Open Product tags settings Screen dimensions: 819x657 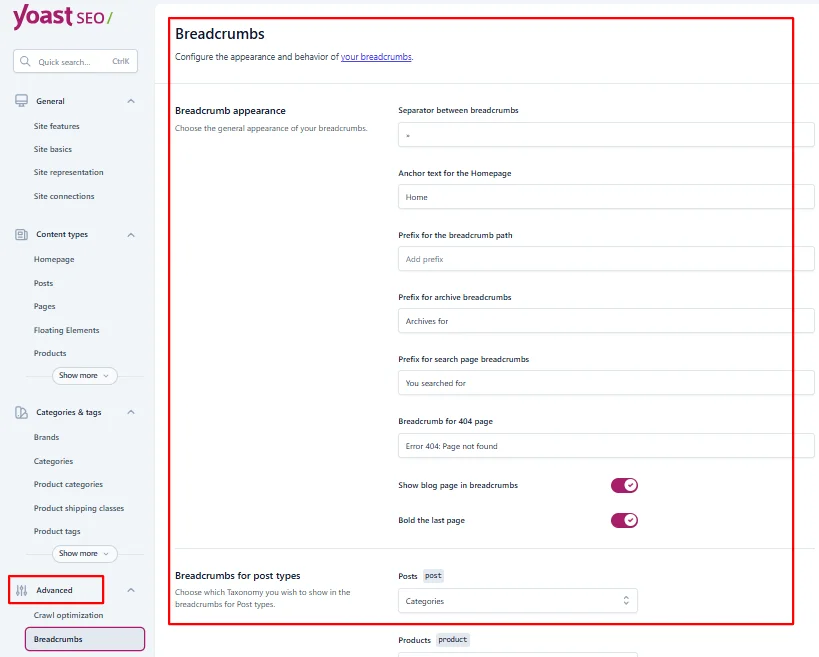point(57,531)
